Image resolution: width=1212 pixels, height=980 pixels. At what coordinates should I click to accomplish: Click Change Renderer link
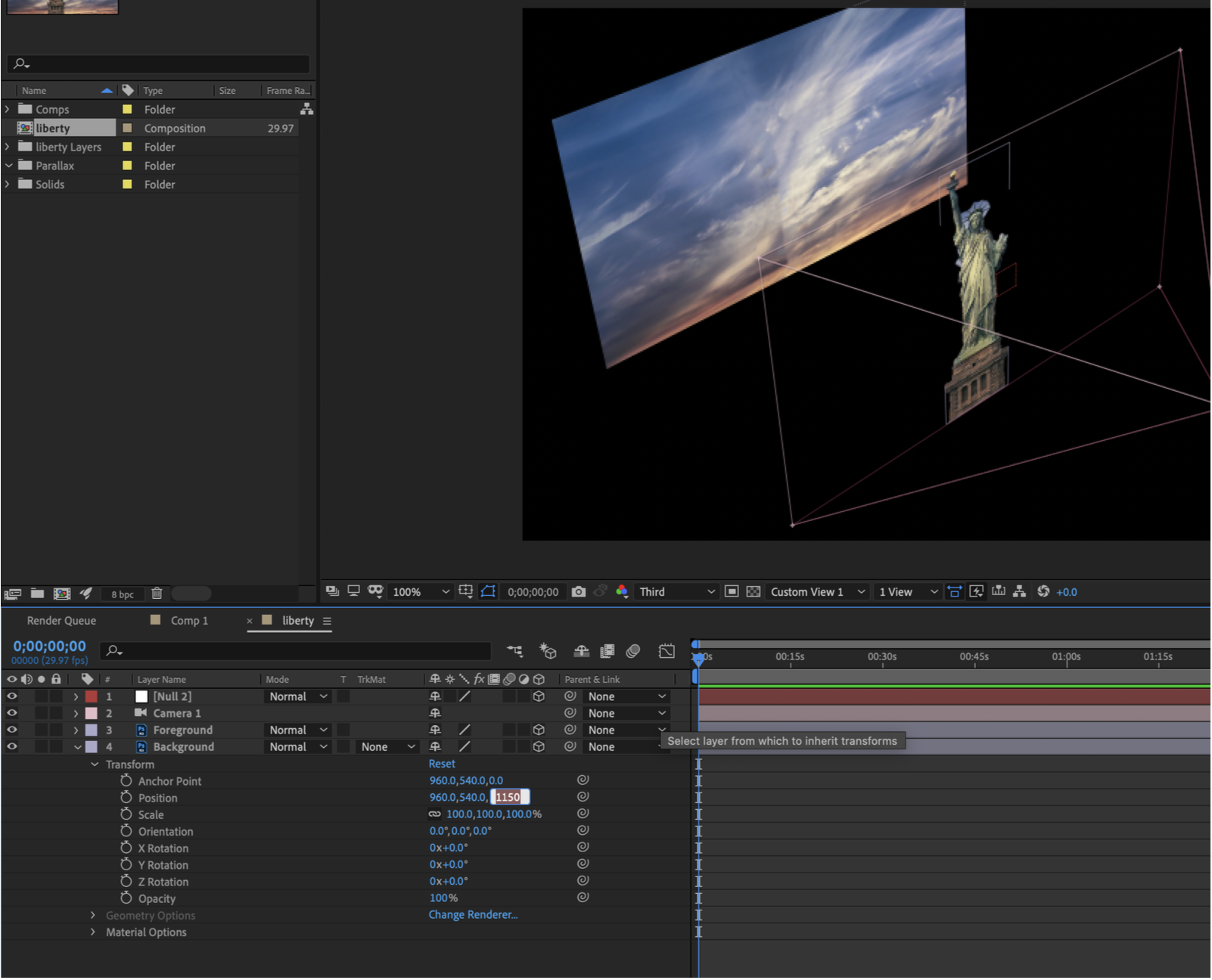tap(473, 915)
